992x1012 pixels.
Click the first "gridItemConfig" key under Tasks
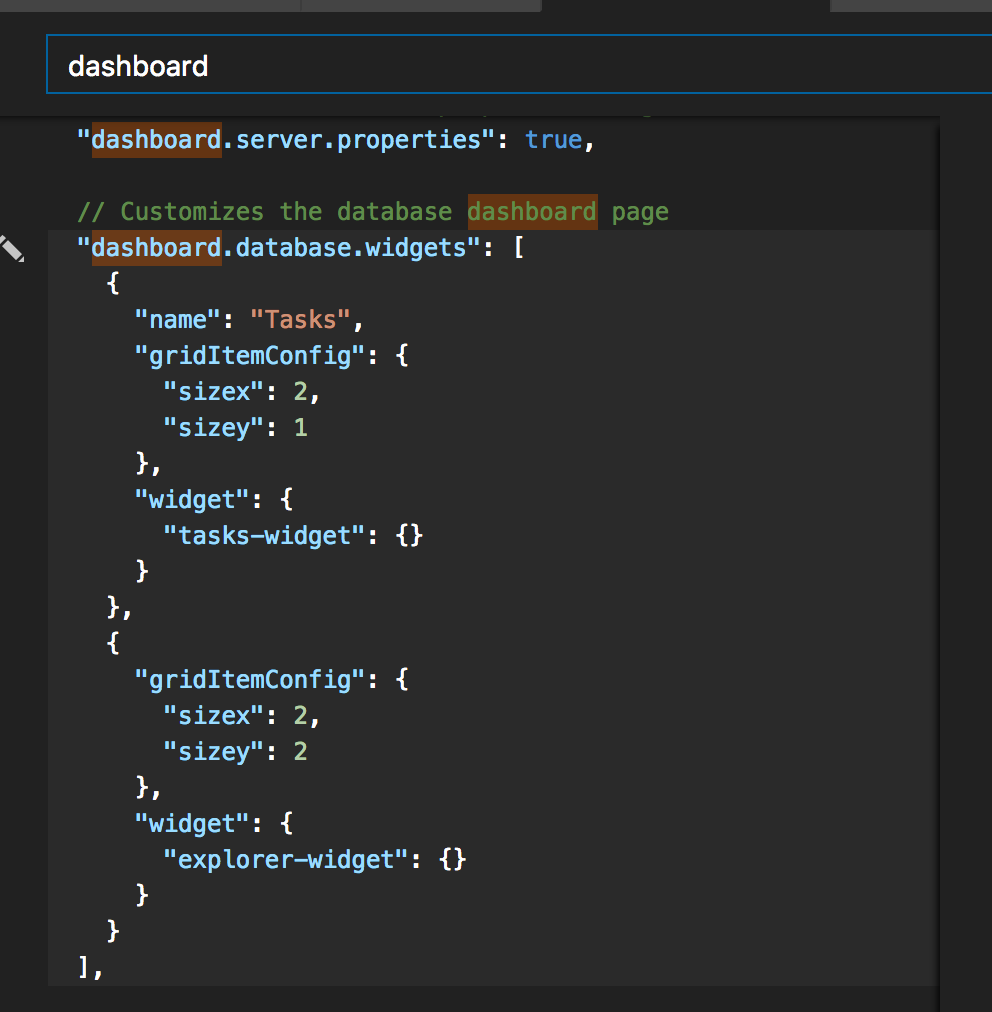point(250,356)
